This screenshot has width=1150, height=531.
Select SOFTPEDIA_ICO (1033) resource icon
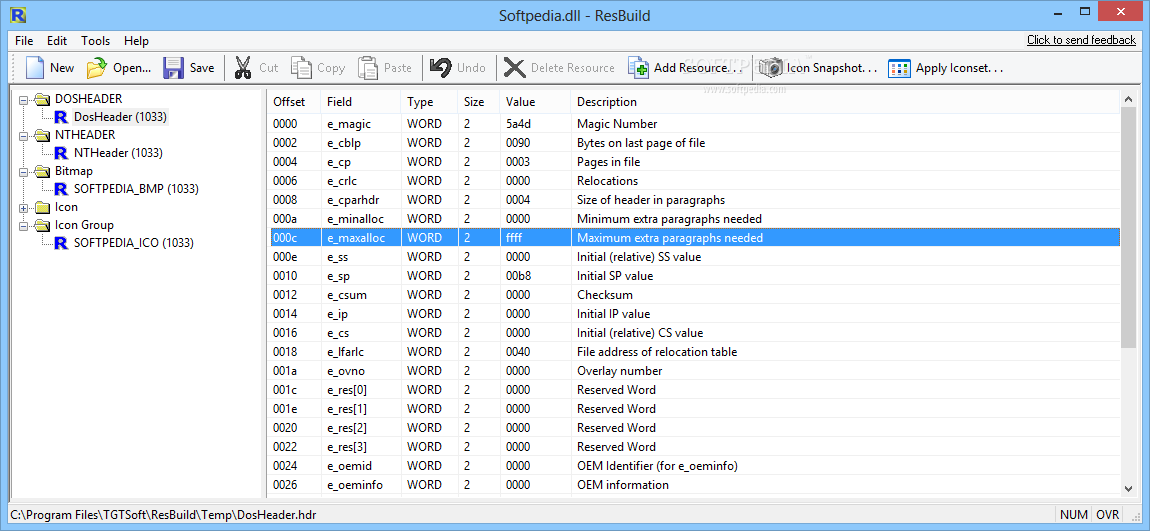(62, 243)
